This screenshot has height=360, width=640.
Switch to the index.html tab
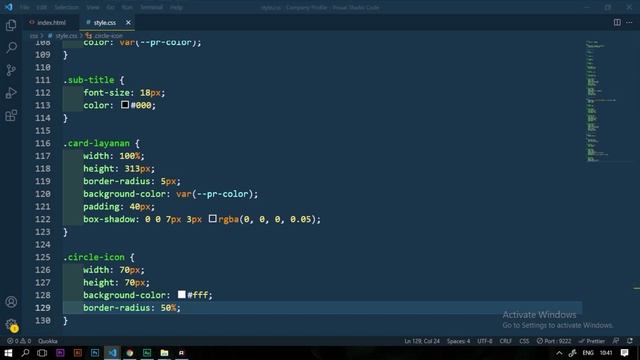point(51,22)
